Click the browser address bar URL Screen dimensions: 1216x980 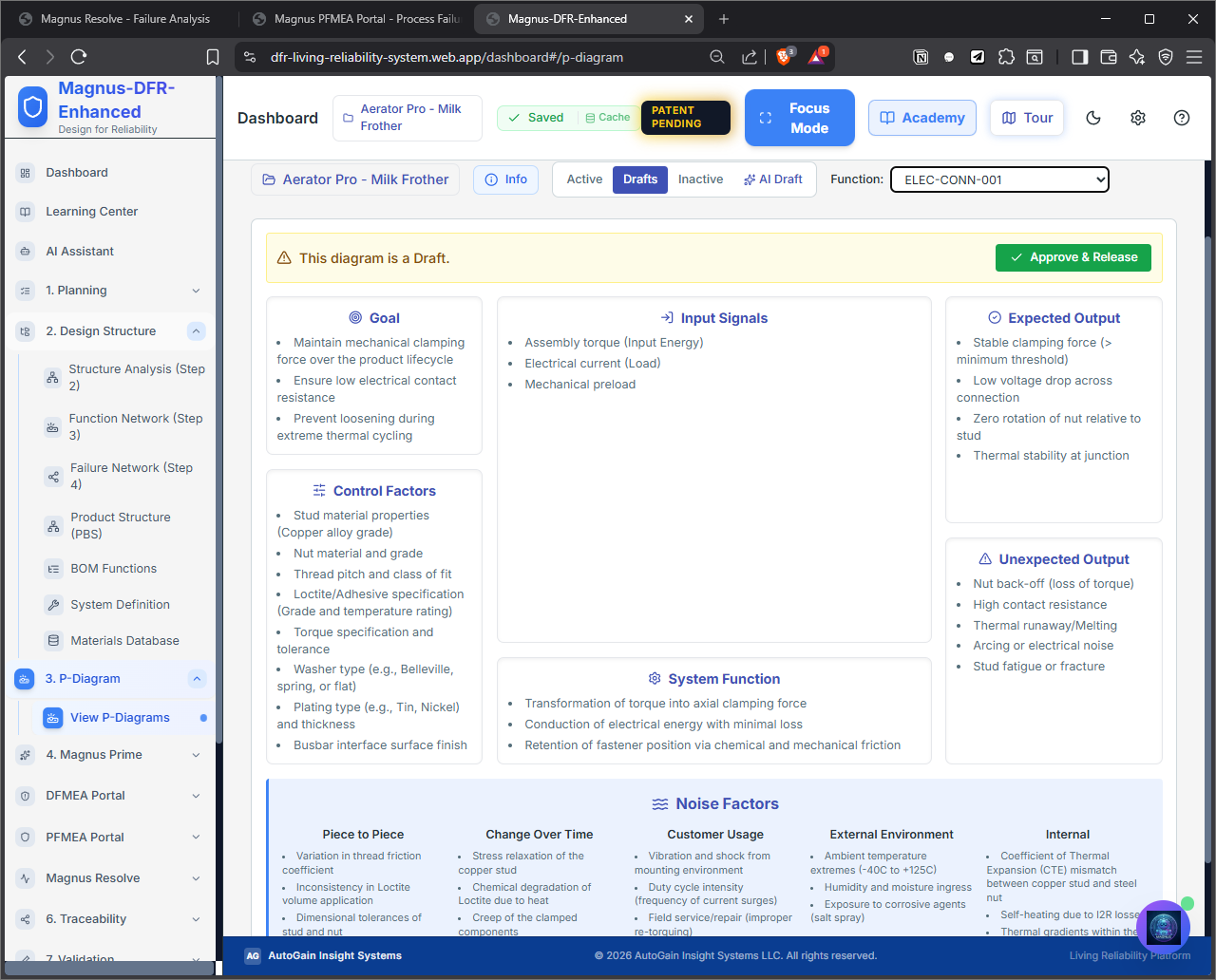point(446,57)
